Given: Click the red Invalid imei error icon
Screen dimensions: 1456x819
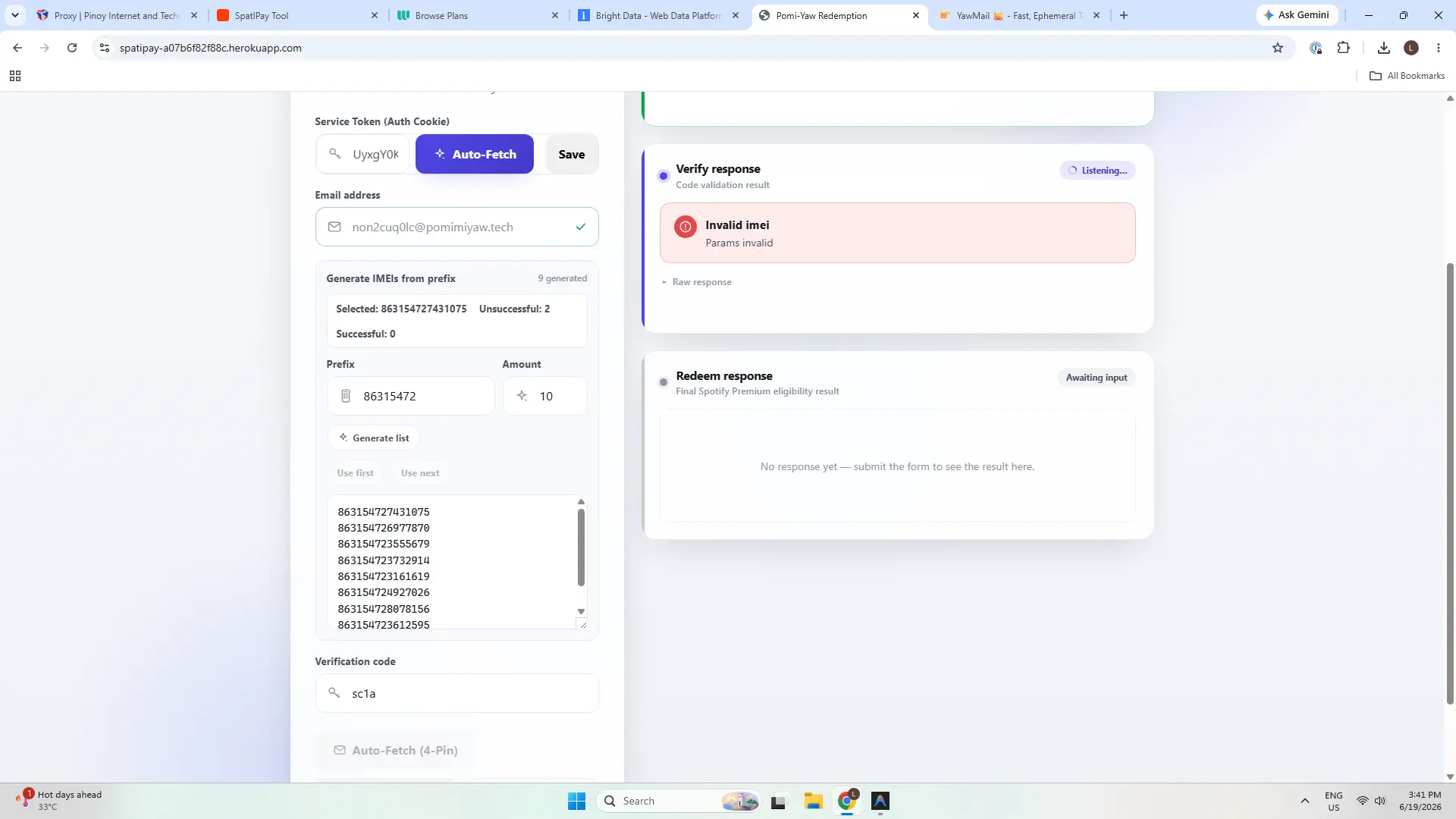Looking at the screenshot, I should 686,227.
